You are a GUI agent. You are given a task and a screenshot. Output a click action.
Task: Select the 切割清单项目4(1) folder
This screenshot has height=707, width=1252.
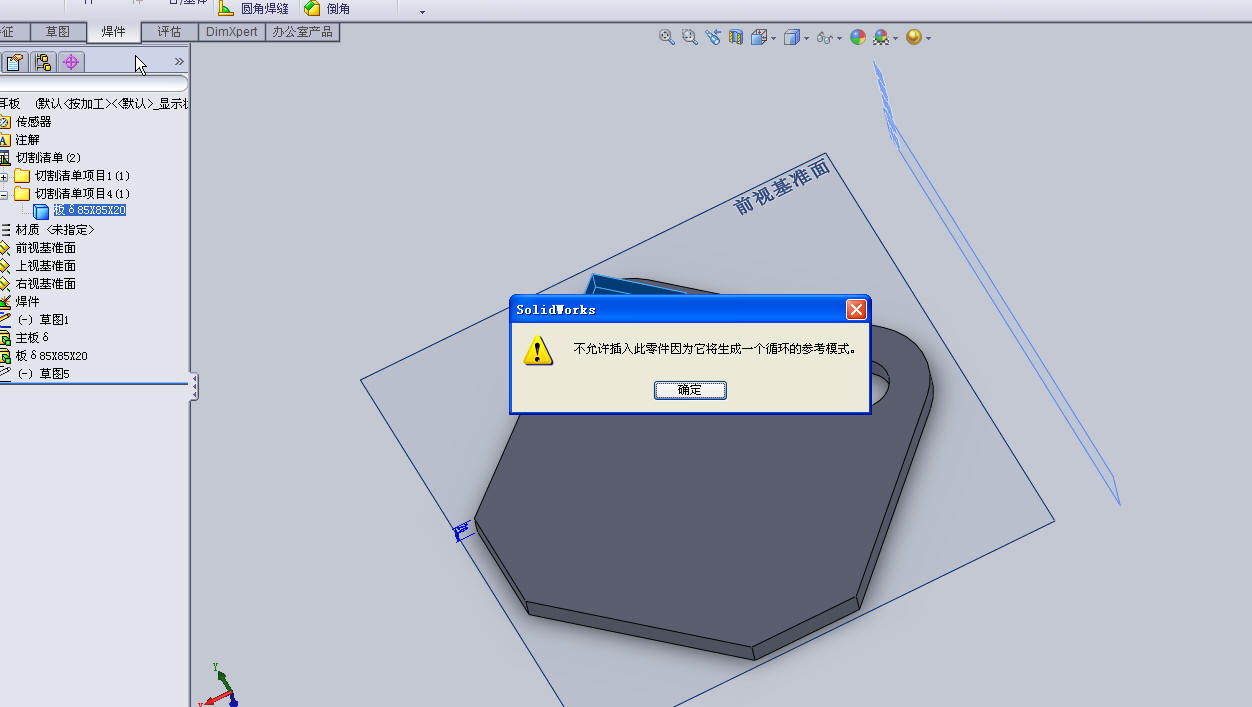[82, 194]
